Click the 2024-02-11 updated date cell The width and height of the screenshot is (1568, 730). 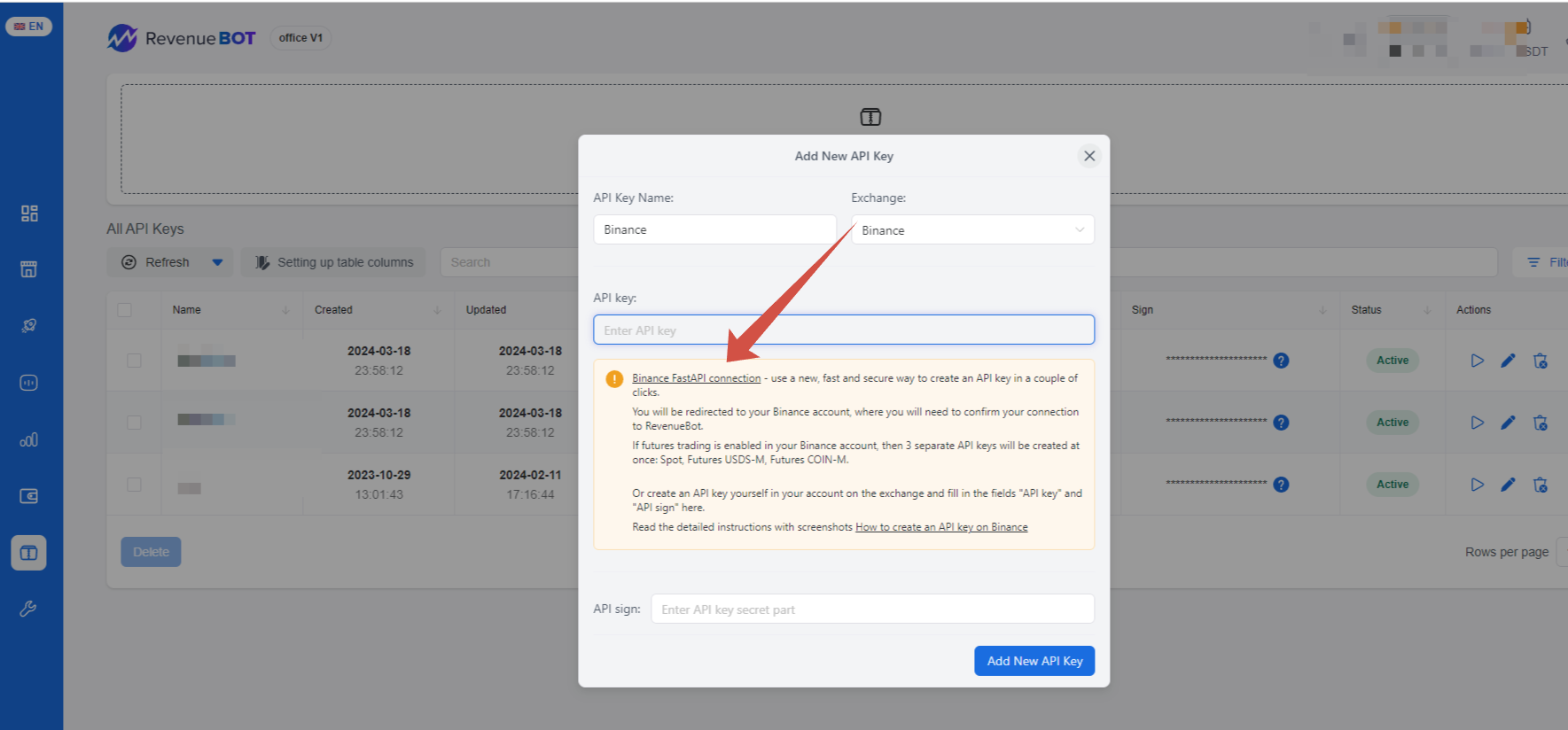pyautogui.click(x=530, y=485)
